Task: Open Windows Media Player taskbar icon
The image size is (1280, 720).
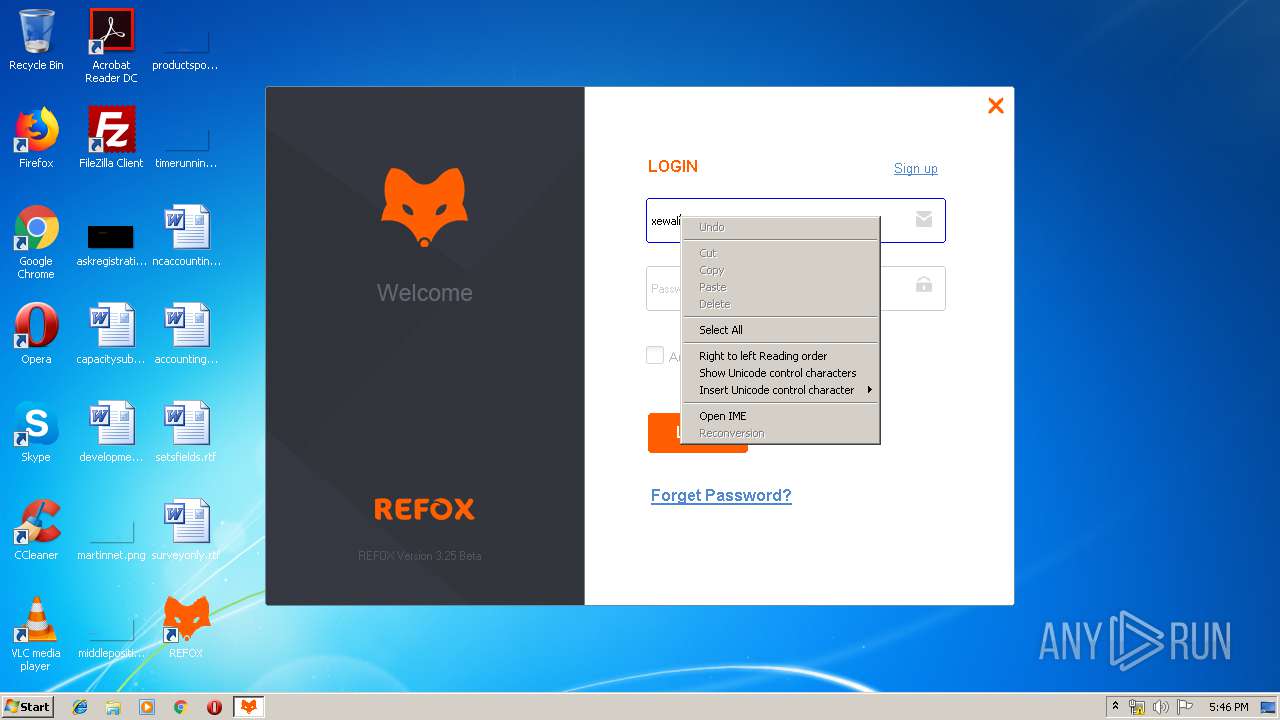Action: click(147, 707)
